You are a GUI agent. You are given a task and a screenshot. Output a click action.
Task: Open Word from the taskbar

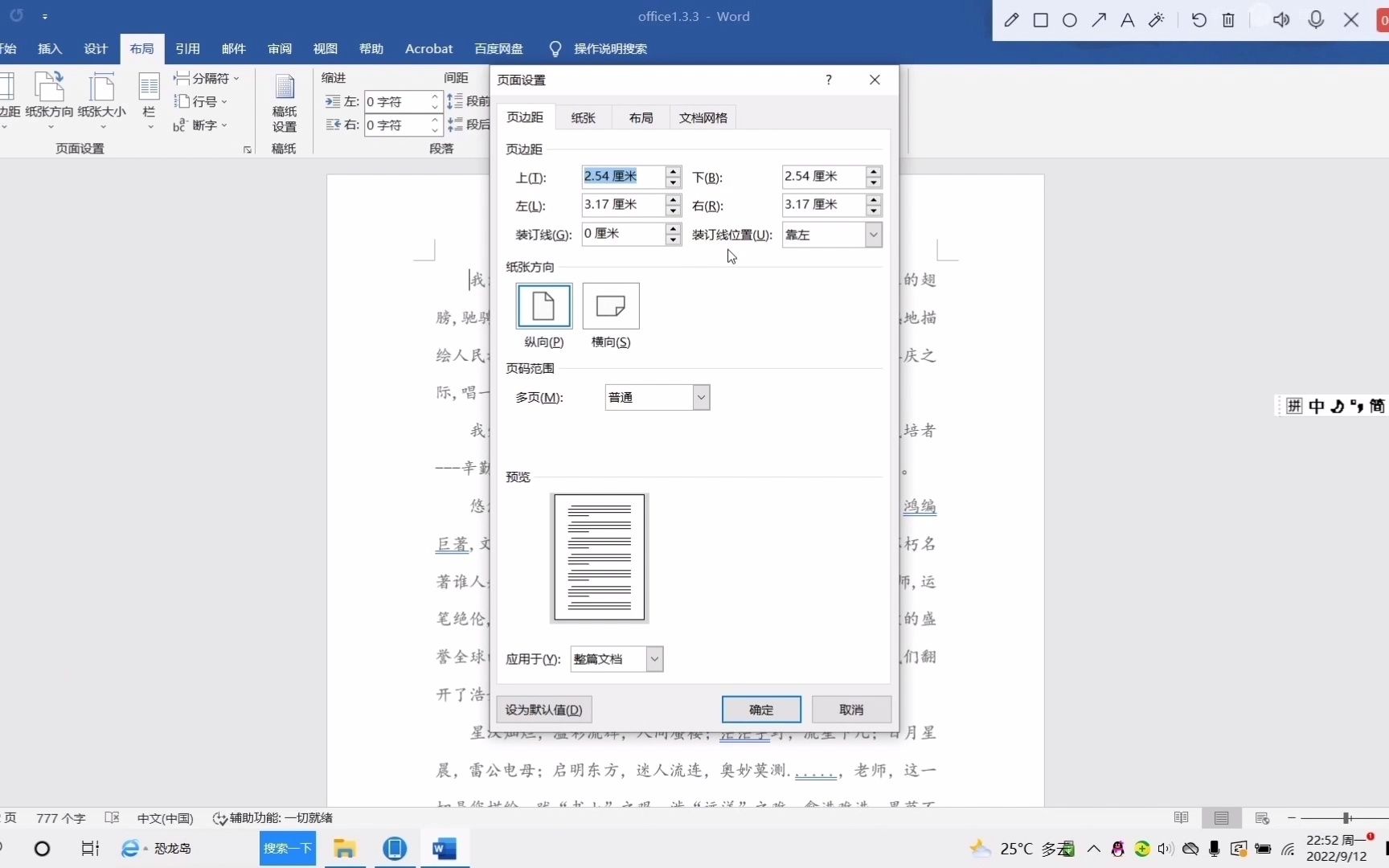444,849
